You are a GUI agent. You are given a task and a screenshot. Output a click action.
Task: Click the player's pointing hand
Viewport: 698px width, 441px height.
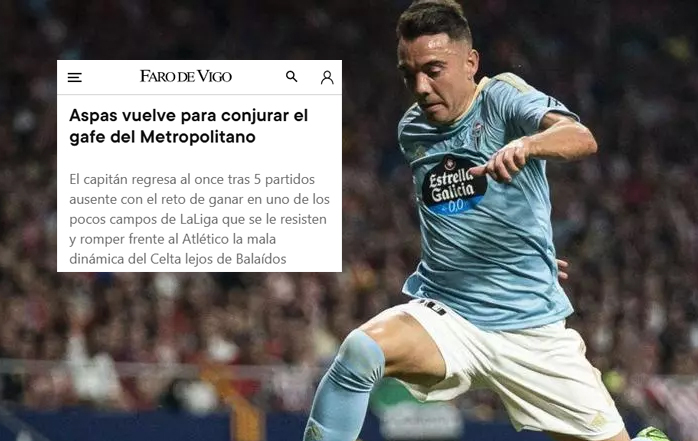(501, 161)
